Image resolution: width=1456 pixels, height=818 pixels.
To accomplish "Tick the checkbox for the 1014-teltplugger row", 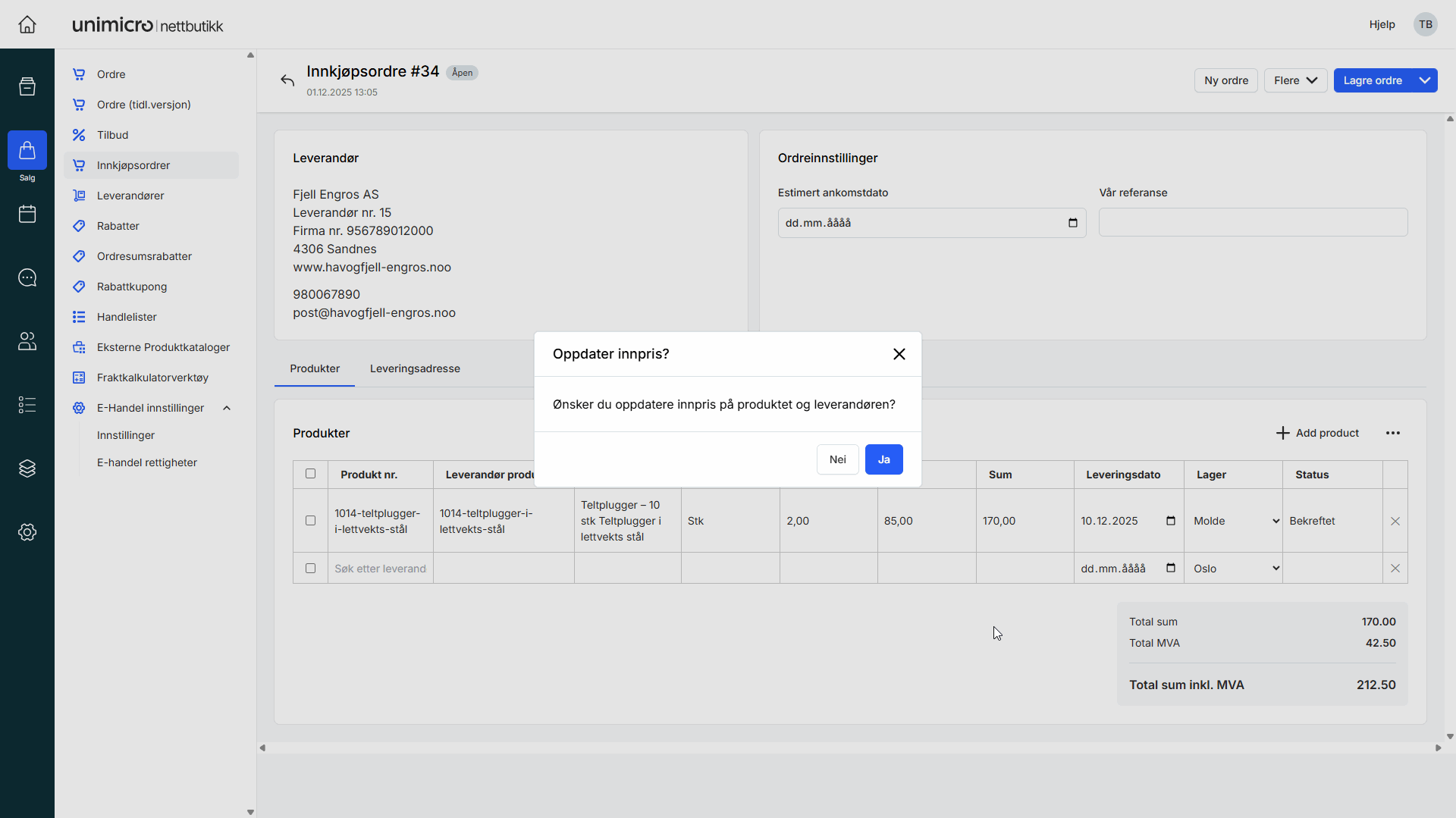I will coord(310,521).
